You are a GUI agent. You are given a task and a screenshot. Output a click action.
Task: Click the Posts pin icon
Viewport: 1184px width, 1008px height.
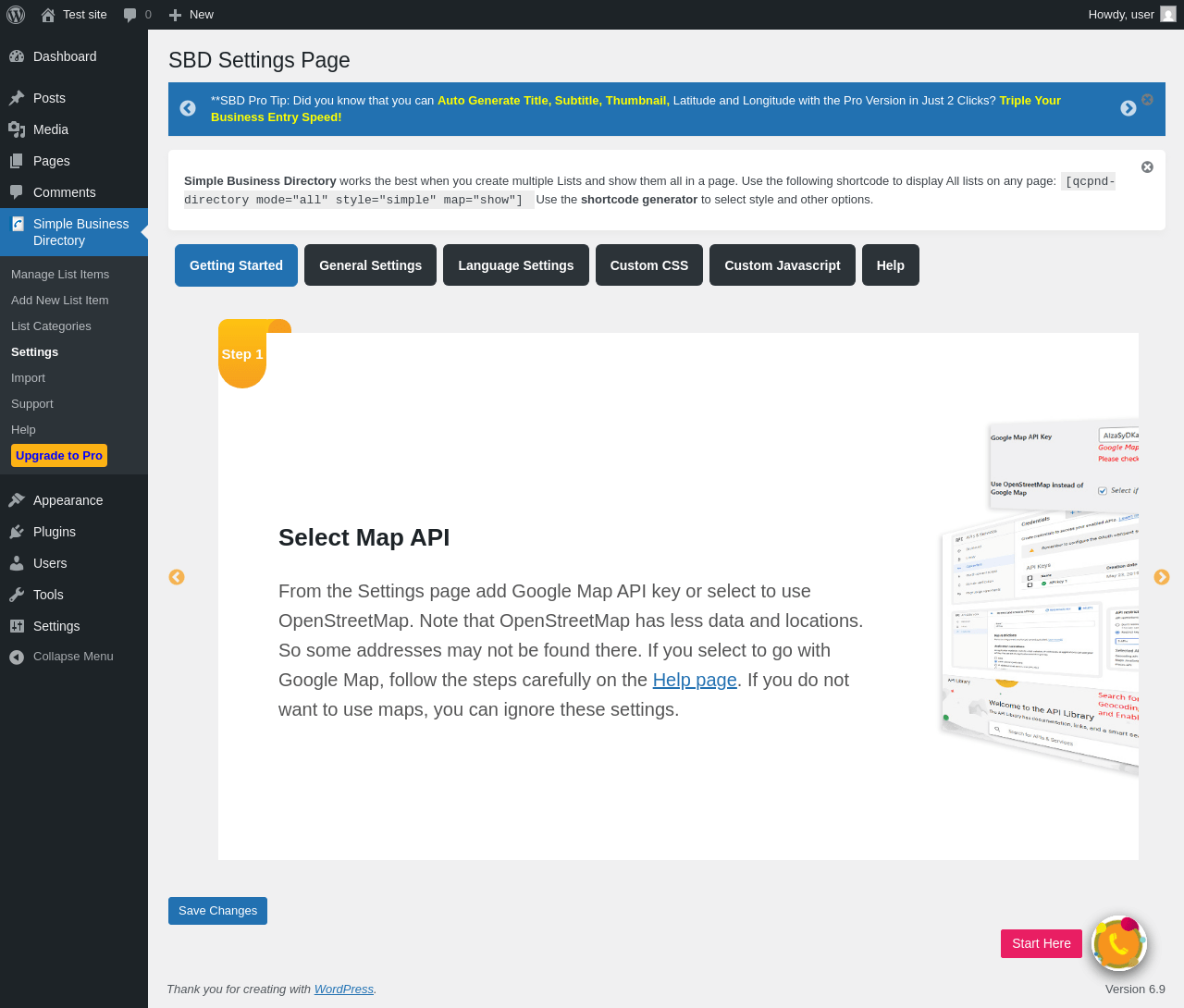coord(17,98)
